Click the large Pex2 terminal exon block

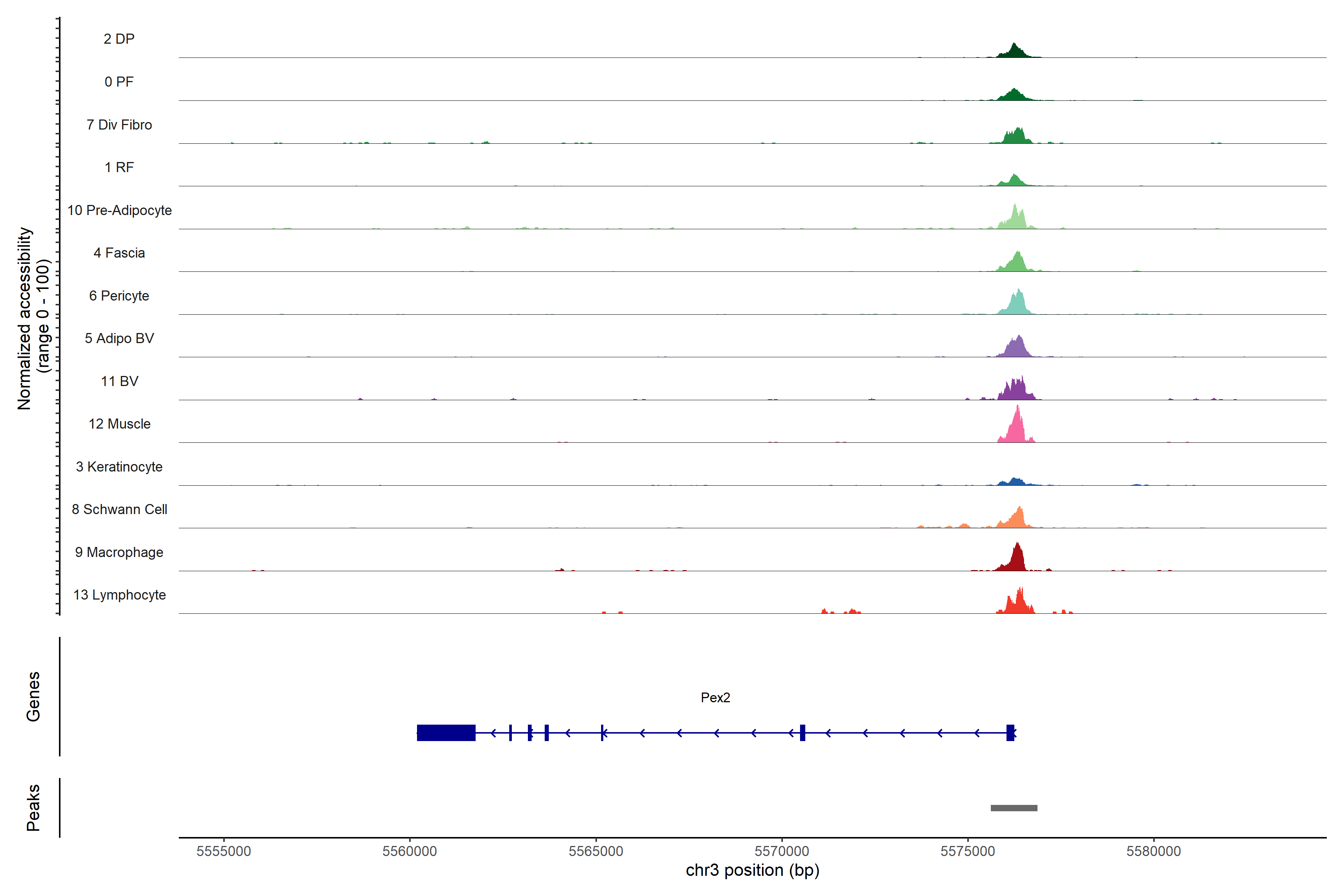click(446, 732)
